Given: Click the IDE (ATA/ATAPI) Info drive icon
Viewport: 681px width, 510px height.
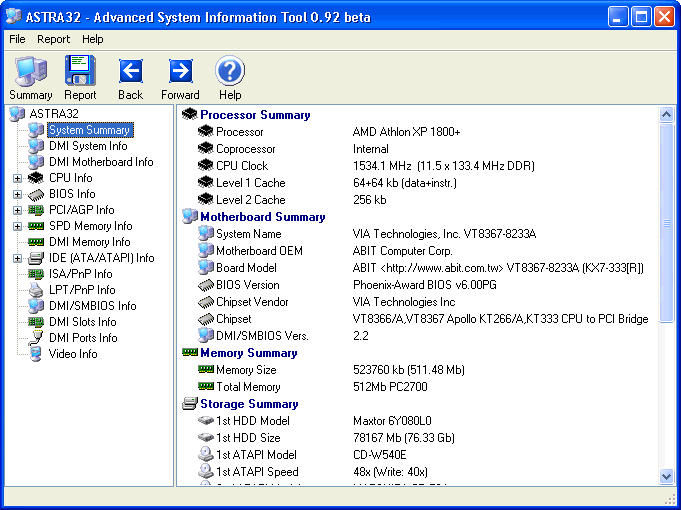Looking at the screenshot, I should (36, 258).
